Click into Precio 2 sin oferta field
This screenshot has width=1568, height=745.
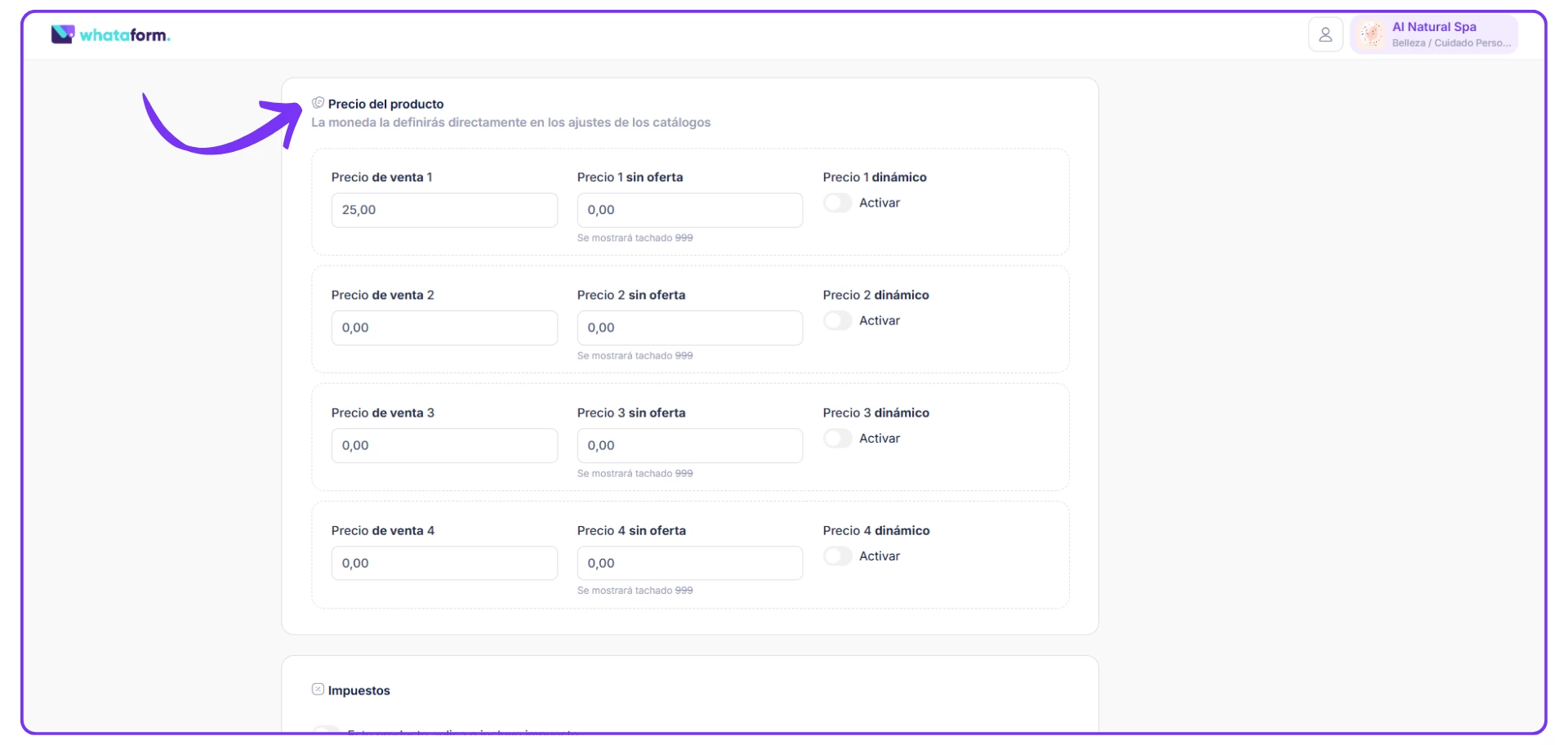[x=689, y=328]
